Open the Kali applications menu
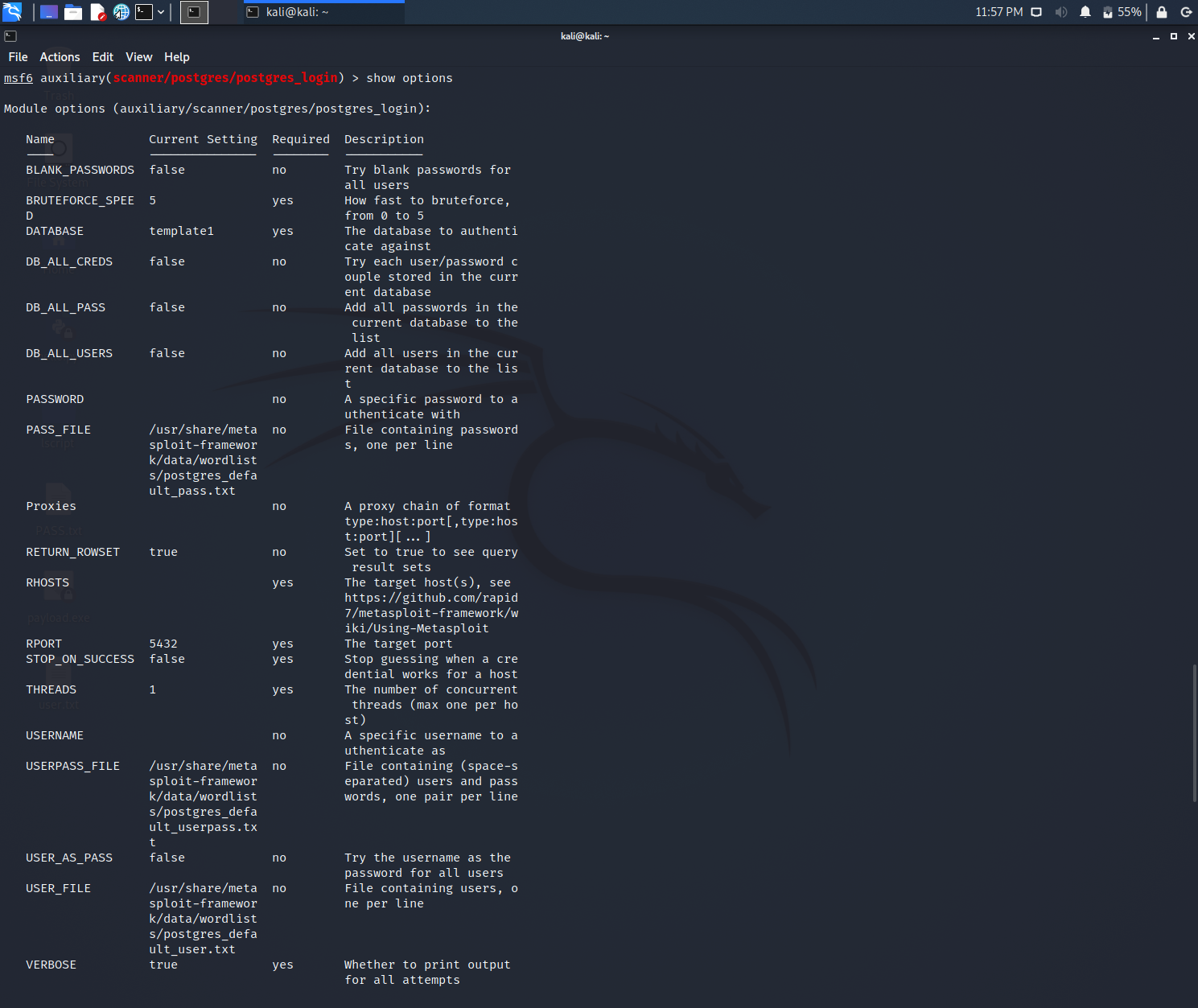 point(12,12)
